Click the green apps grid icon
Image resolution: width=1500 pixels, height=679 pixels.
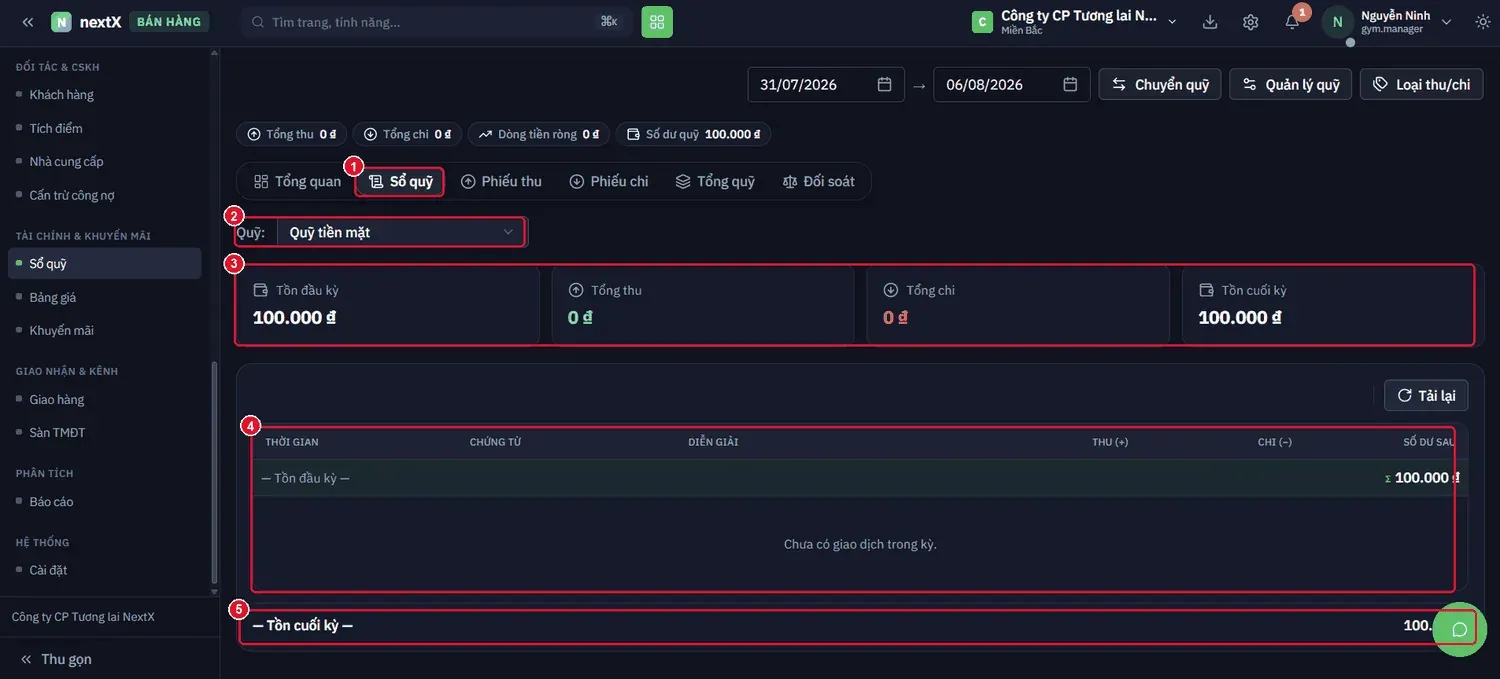click(657, 22)
